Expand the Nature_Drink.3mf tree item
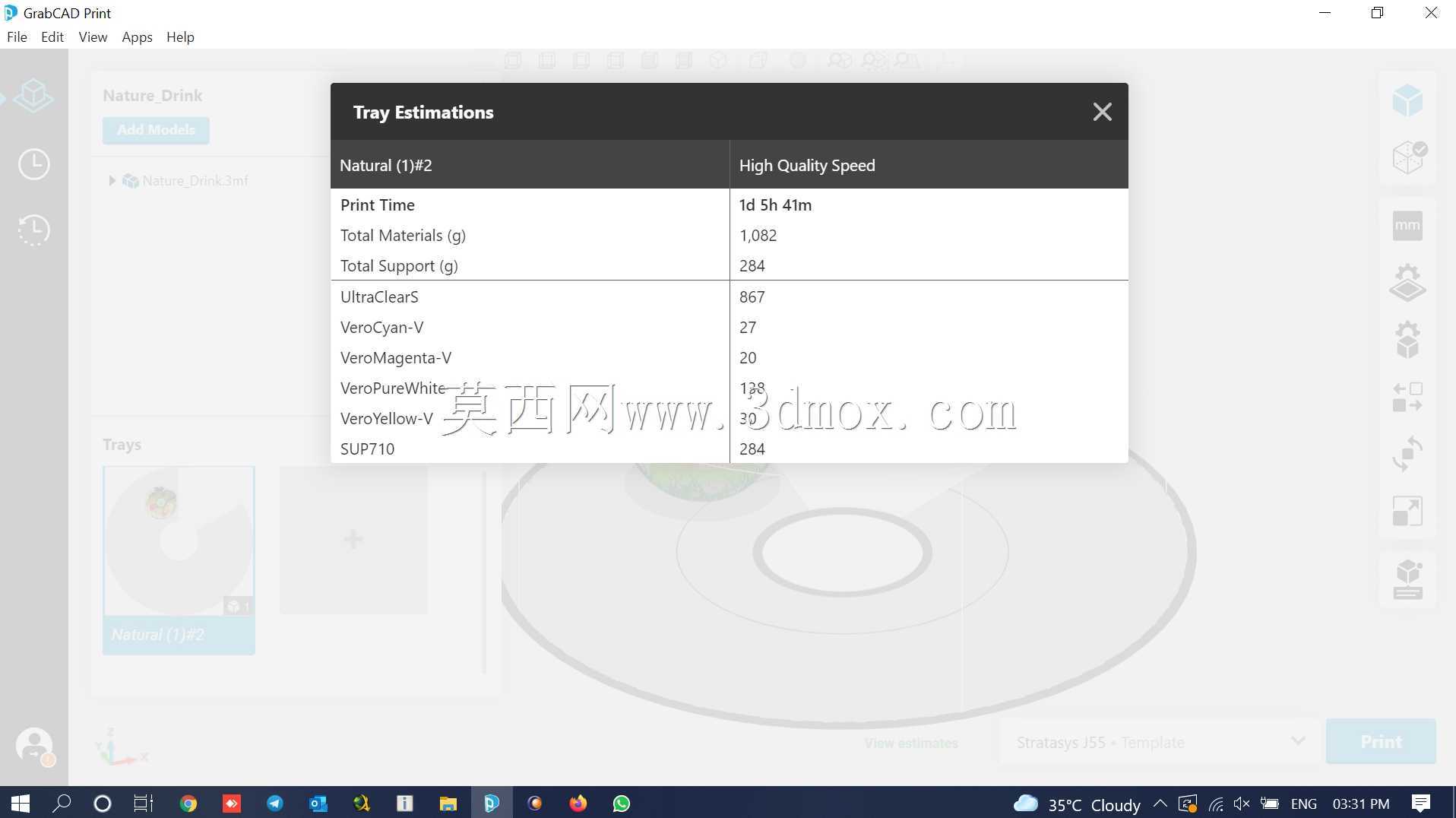Screen dimensions: 1456x818 [112, 180]
